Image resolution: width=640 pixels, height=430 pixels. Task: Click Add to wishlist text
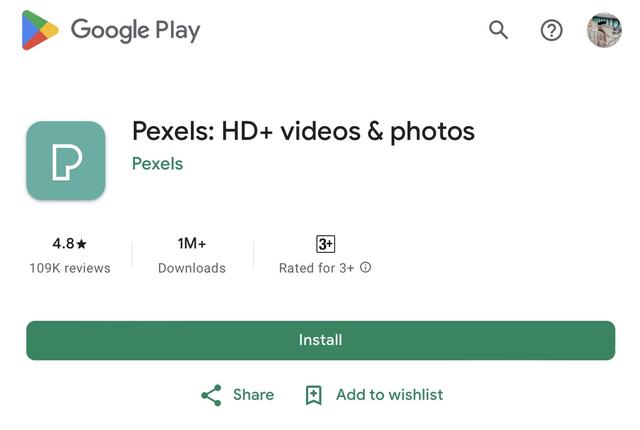(x=389, y=395)
